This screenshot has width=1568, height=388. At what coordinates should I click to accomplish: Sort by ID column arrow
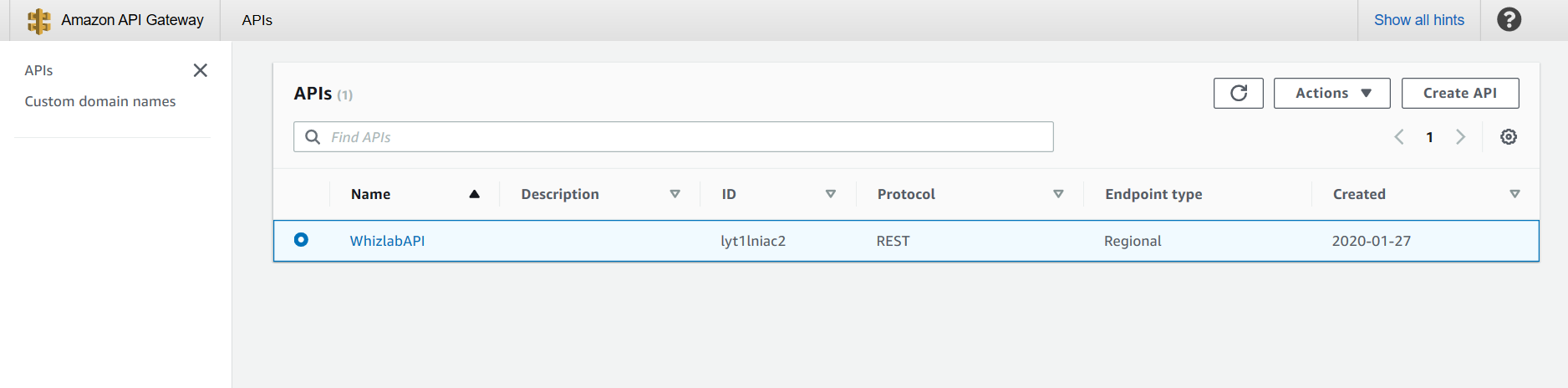pos(831,194)
